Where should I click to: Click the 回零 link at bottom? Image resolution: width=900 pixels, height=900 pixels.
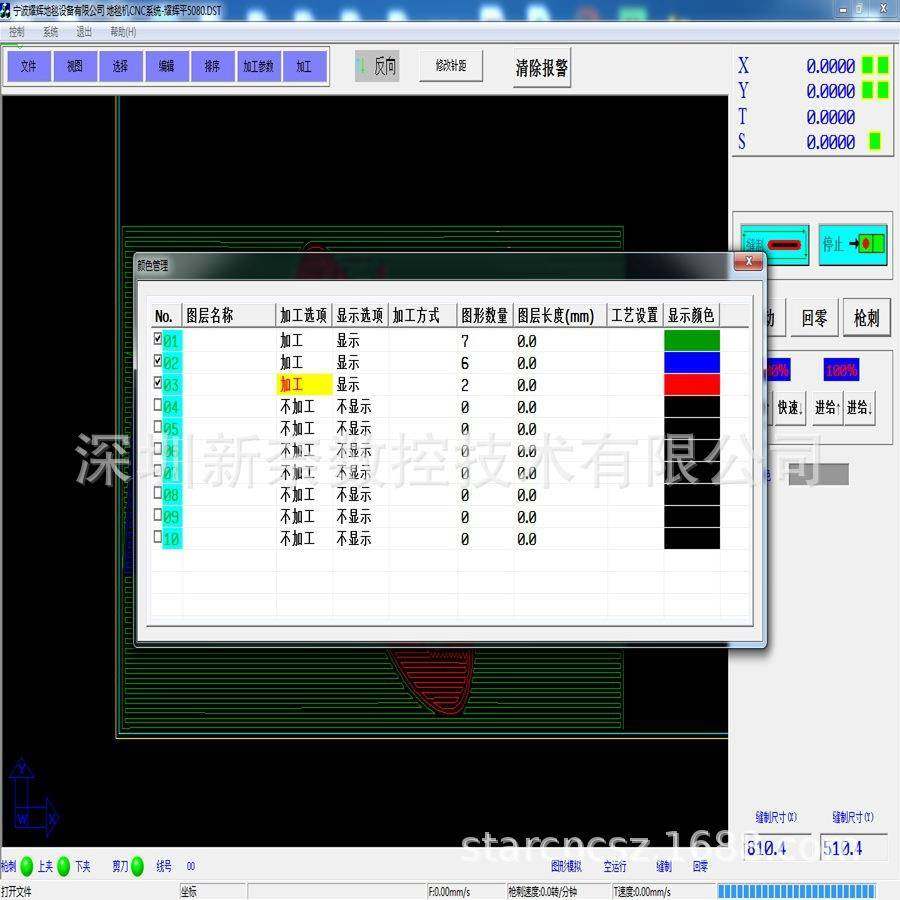[x=700, y=866]
